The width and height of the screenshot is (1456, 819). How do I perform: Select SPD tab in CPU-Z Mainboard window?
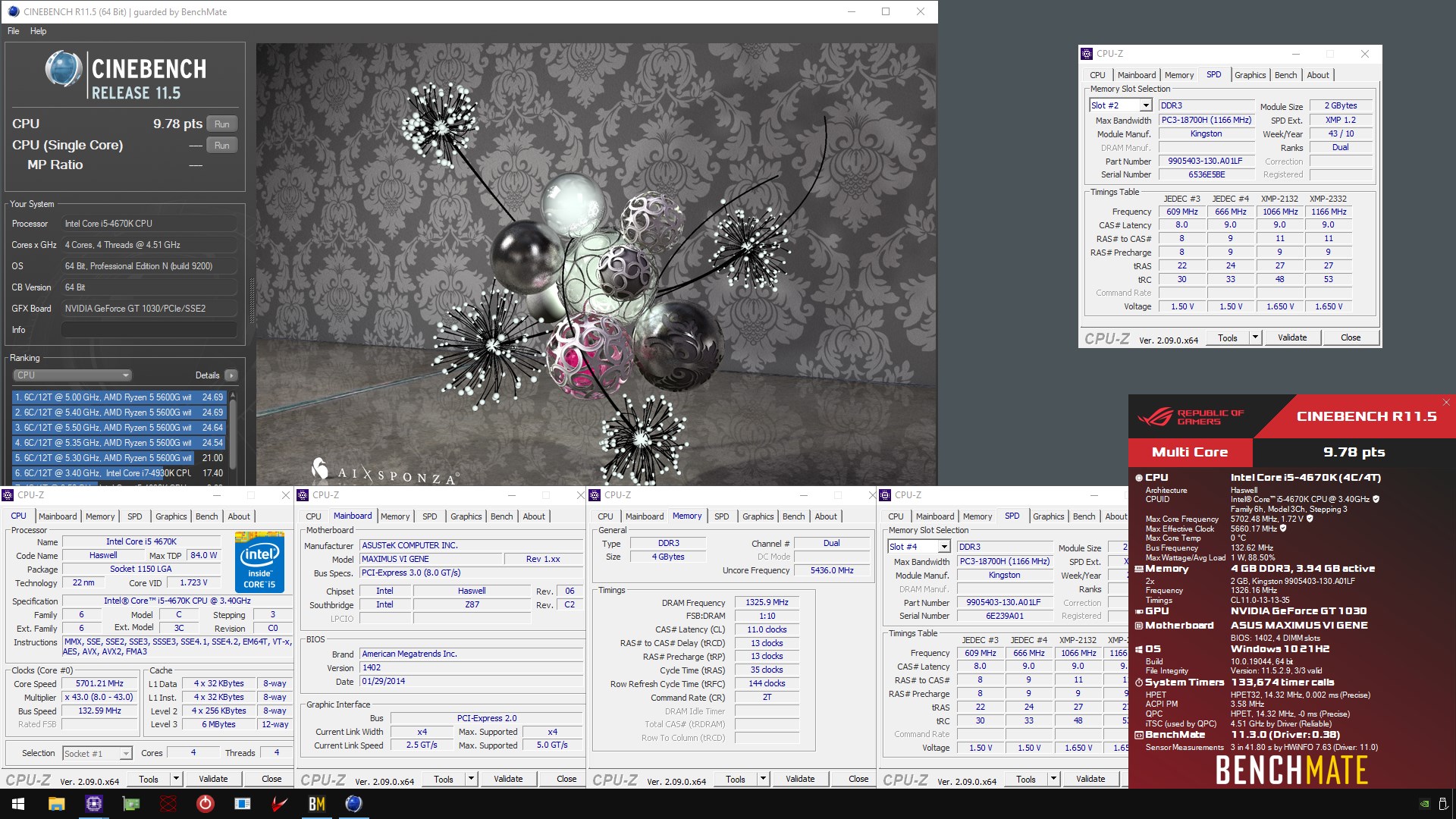(x=429, y=516)
